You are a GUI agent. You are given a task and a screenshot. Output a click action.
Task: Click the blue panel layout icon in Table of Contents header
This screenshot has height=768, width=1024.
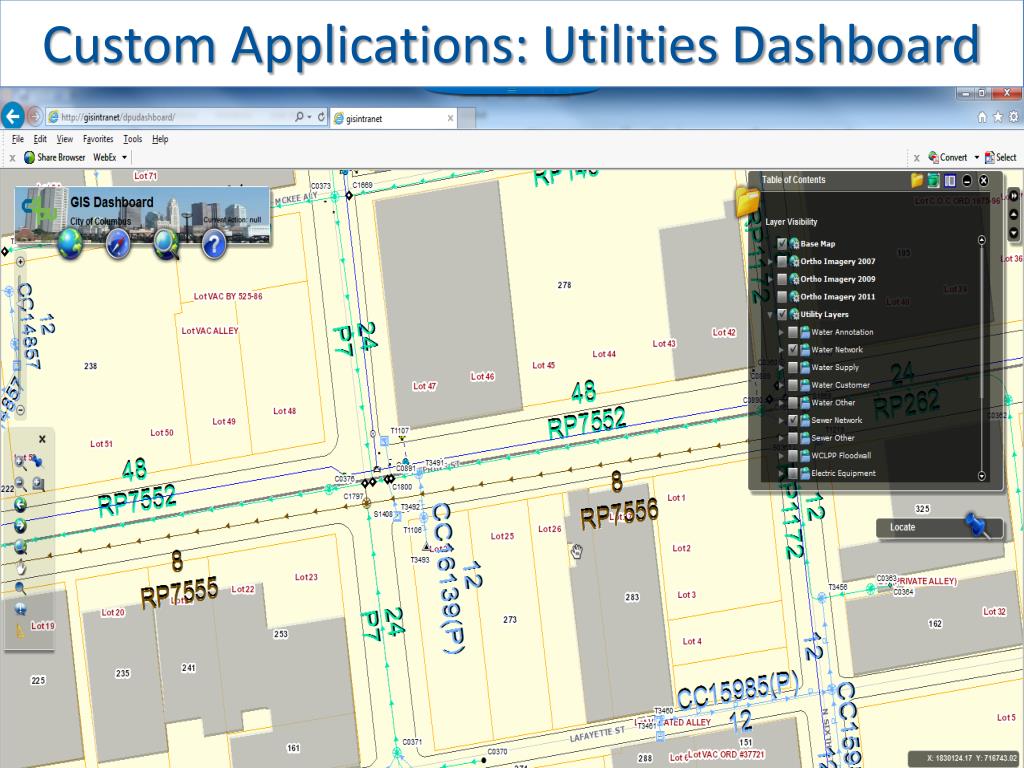tap(950, 180)
